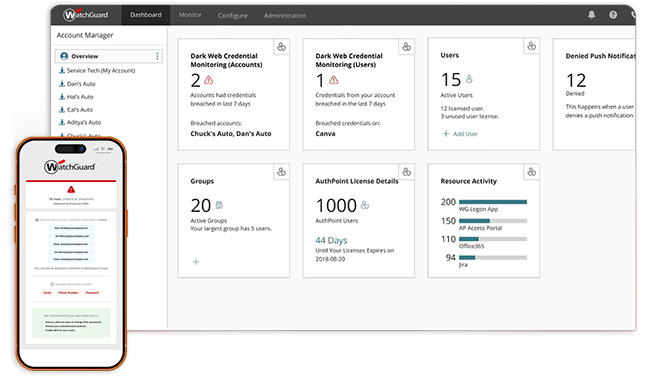Click the icon next to 1000
650x392 pixels.
click(x=365, y=205)
